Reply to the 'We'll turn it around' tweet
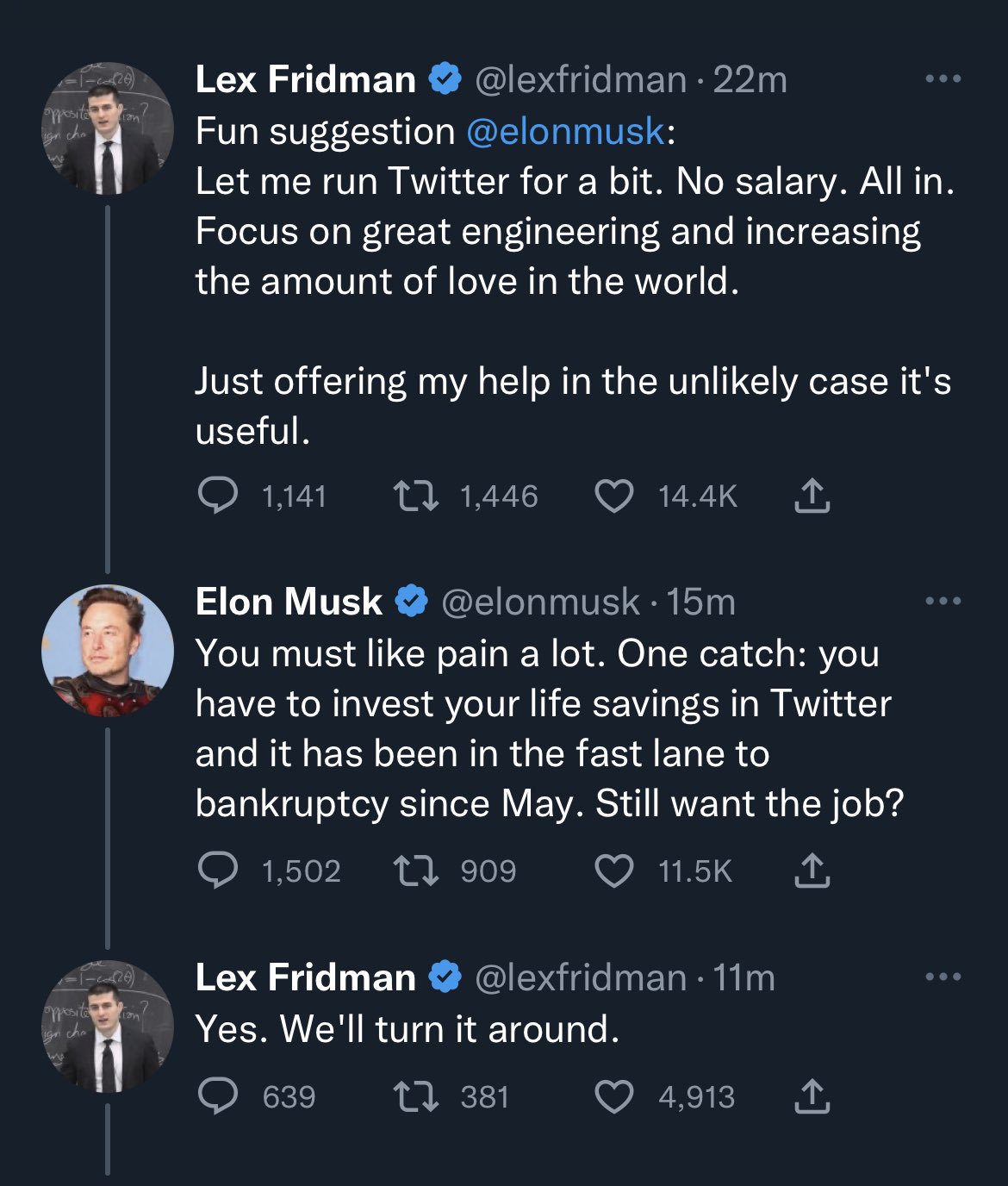This screenshot has width=1008, height=1186. [x=218, y=1096]
